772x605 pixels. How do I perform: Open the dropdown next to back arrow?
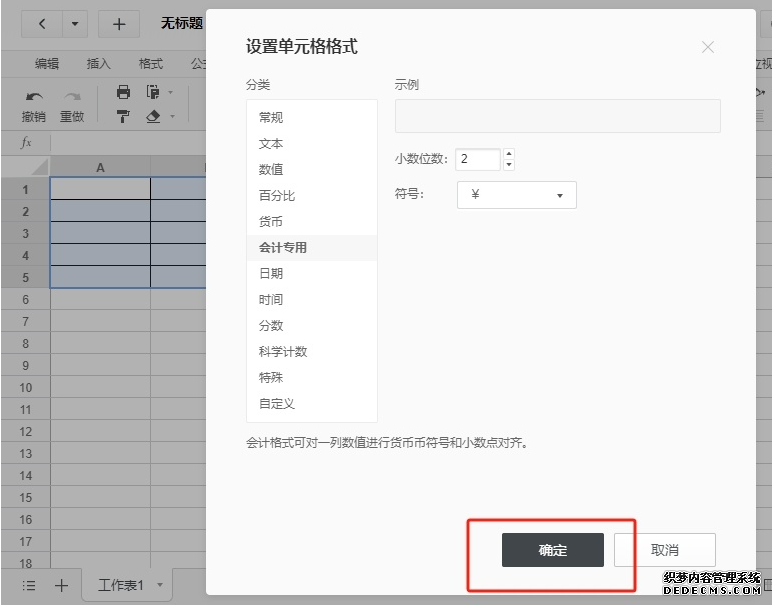pos(75,24)
